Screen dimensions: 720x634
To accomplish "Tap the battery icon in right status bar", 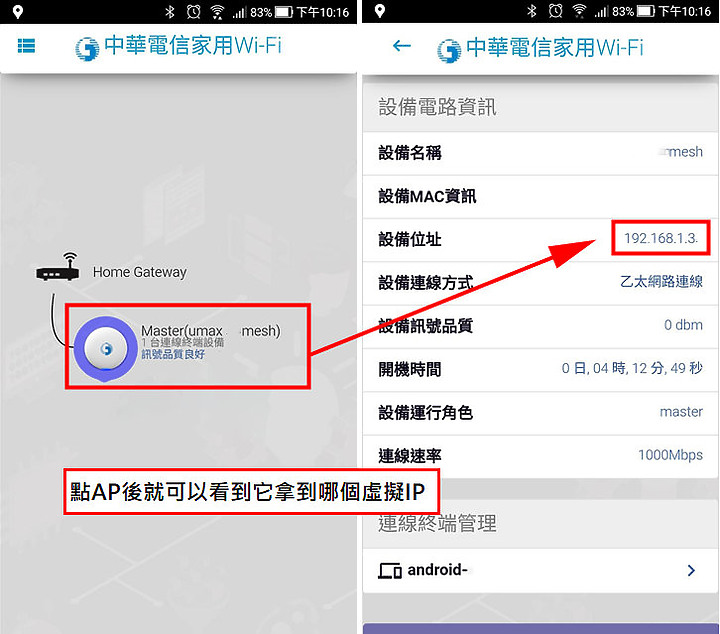I will (x=645, y=11).
